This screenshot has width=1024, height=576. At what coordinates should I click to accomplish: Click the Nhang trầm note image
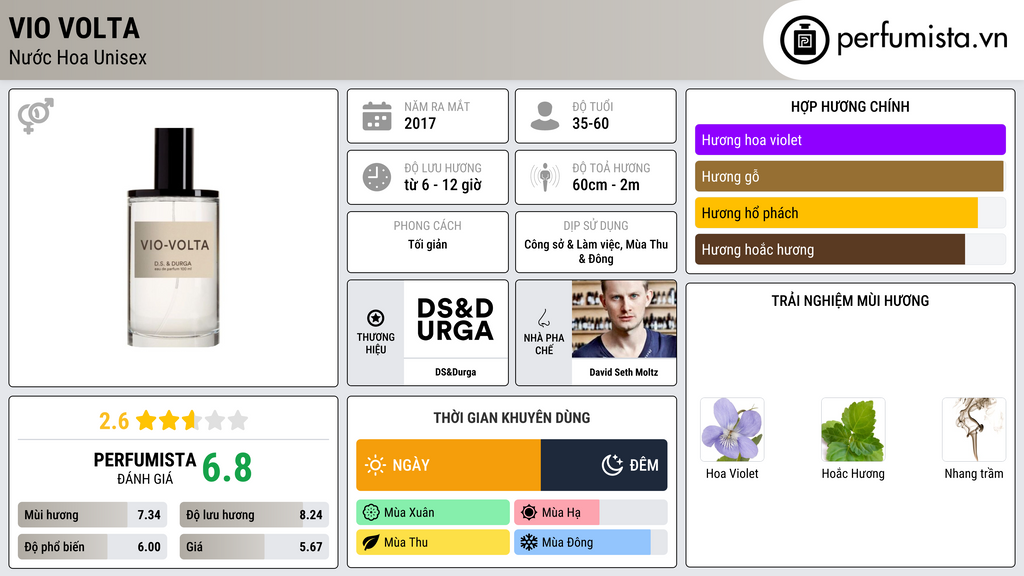pyautogui.click(x=974, y=430)
